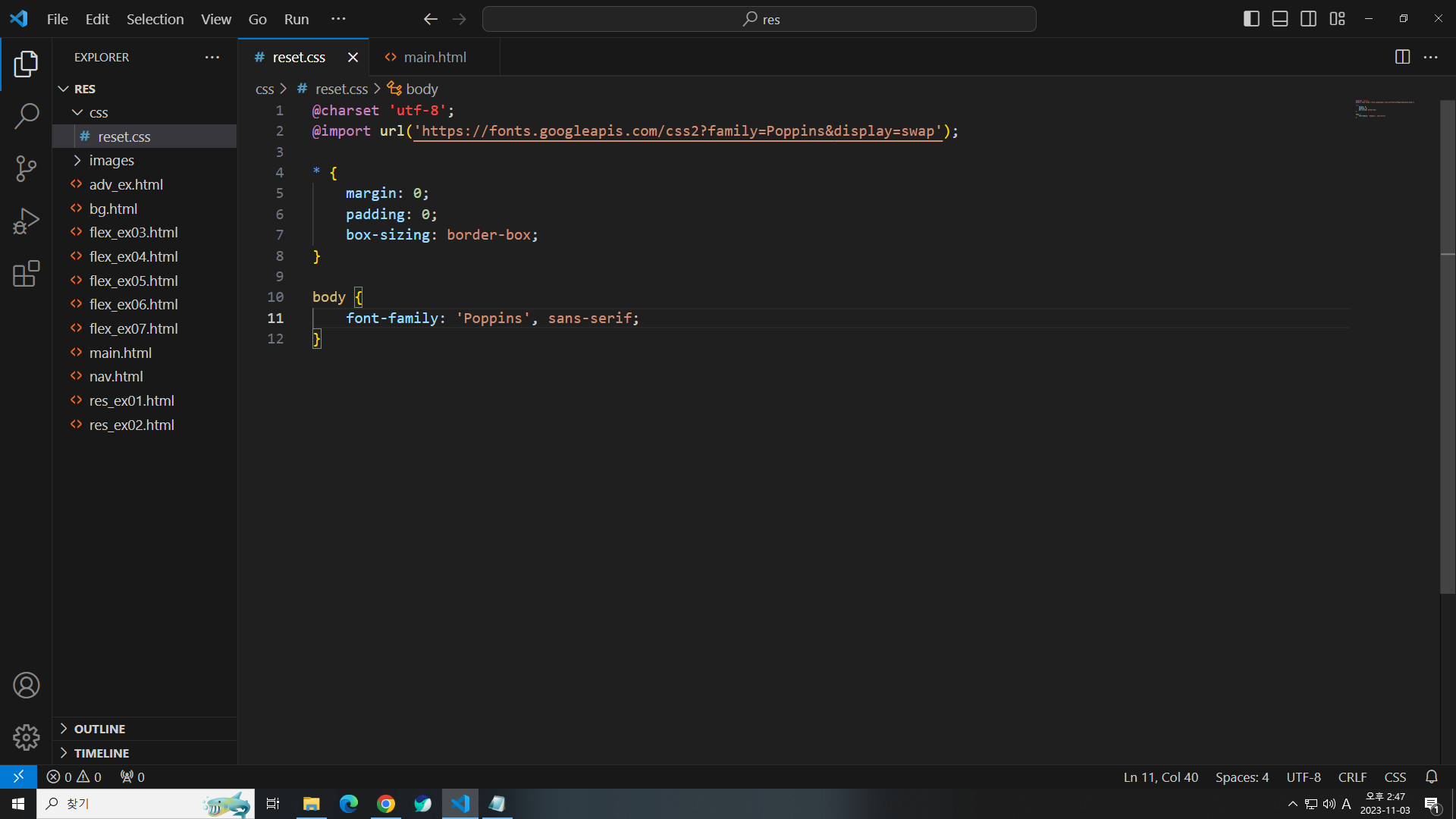This screenshot has width=1456, height=819.
Task: Open the Search view in activity bar
Action: point(27,116)
